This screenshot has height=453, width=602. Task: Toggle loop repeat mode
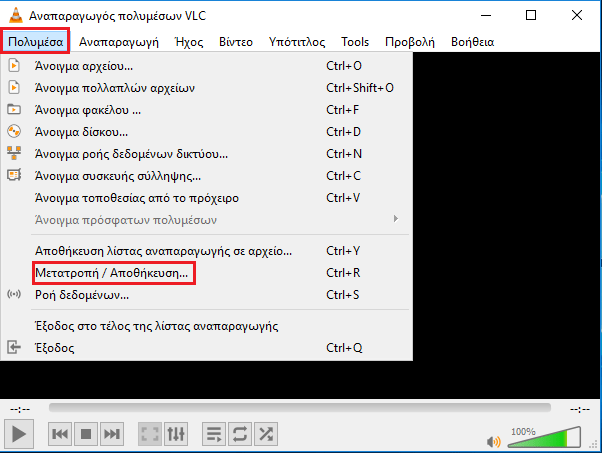(x=240, y=434)
